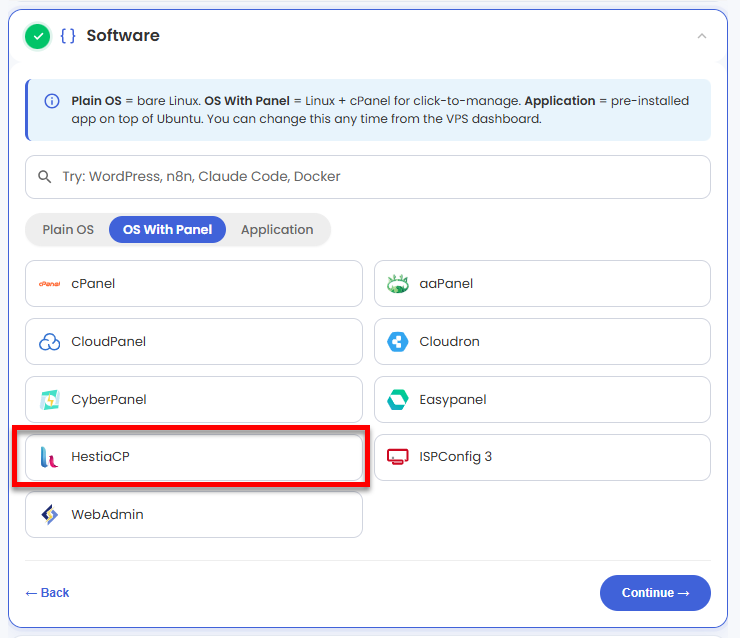Click the Plain OS info banner text
This screenshot has height=638, width=740.
pyautogui.click(x=380, y=110)
